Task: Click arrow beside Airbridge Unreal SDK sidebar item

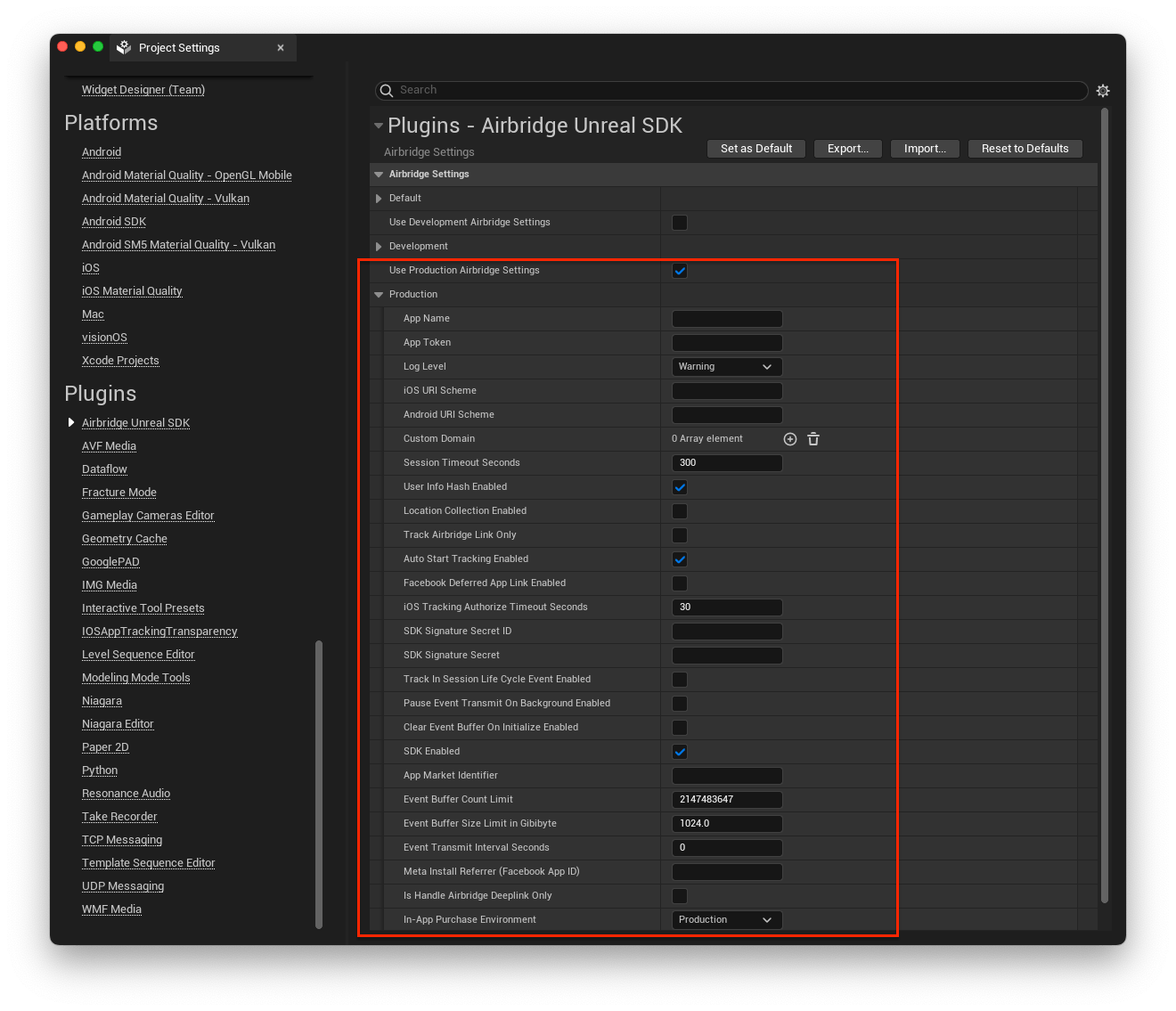Action: click(71, 422)
